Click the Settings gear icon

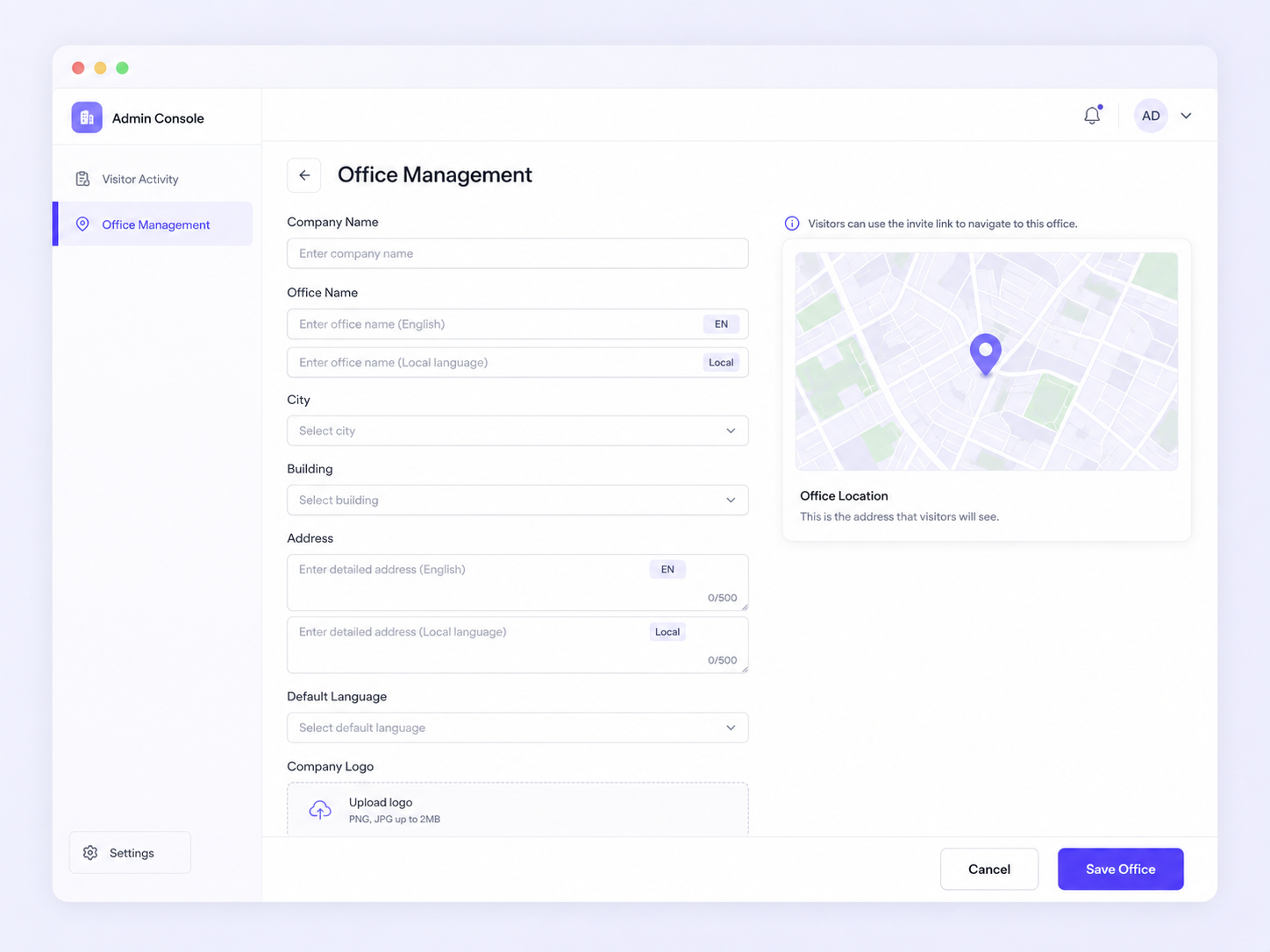click(90, 853)
